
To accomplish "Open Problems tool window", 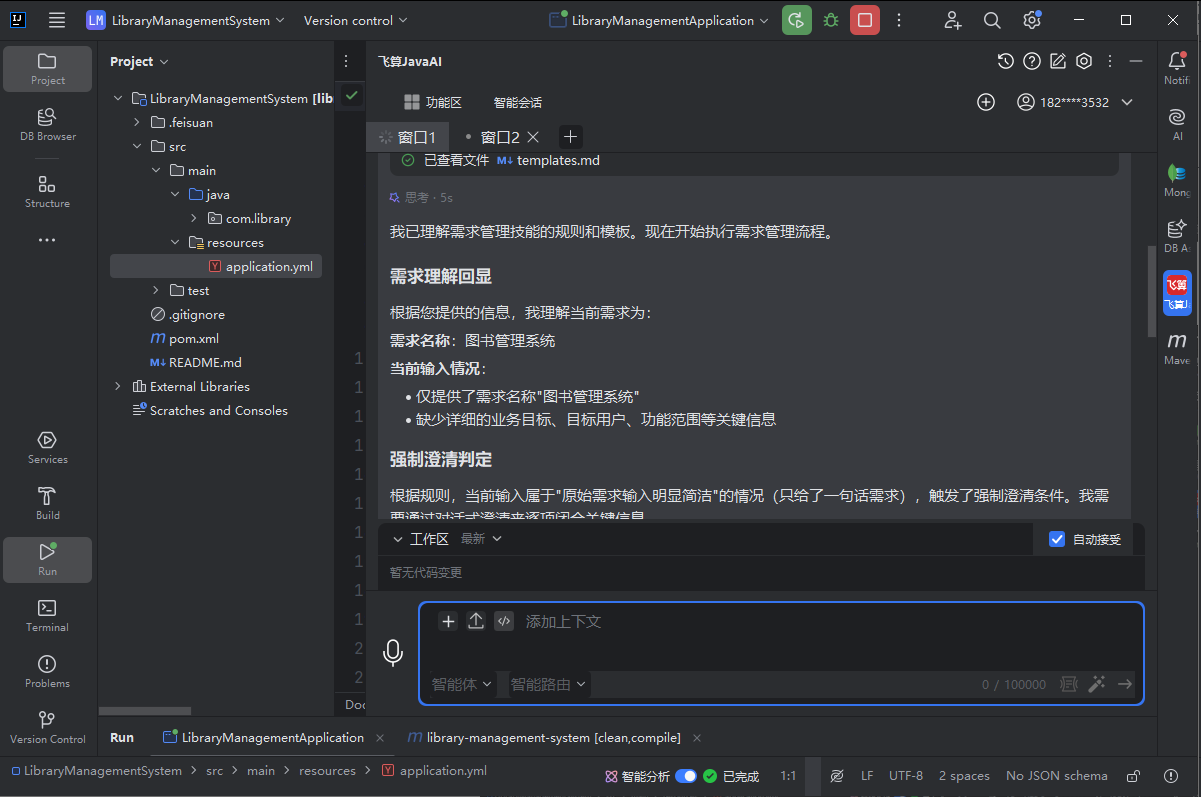I will coord(48,671).
